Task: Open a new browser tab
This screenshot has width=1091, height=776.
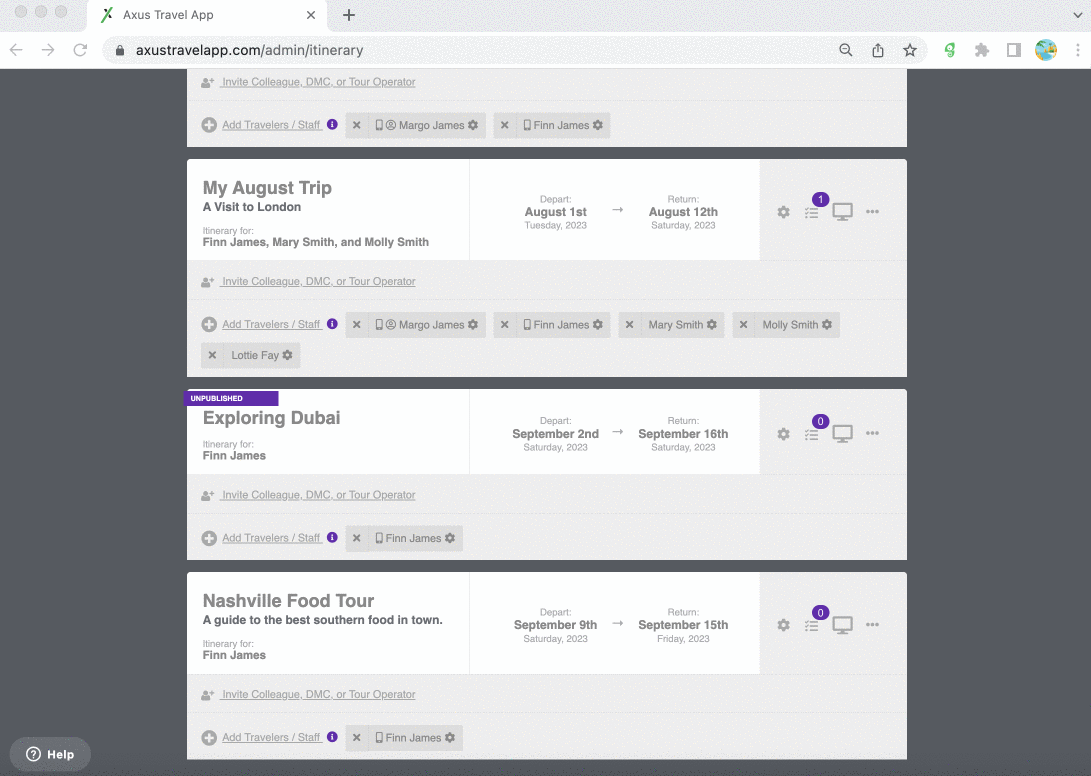Action: 349,15
